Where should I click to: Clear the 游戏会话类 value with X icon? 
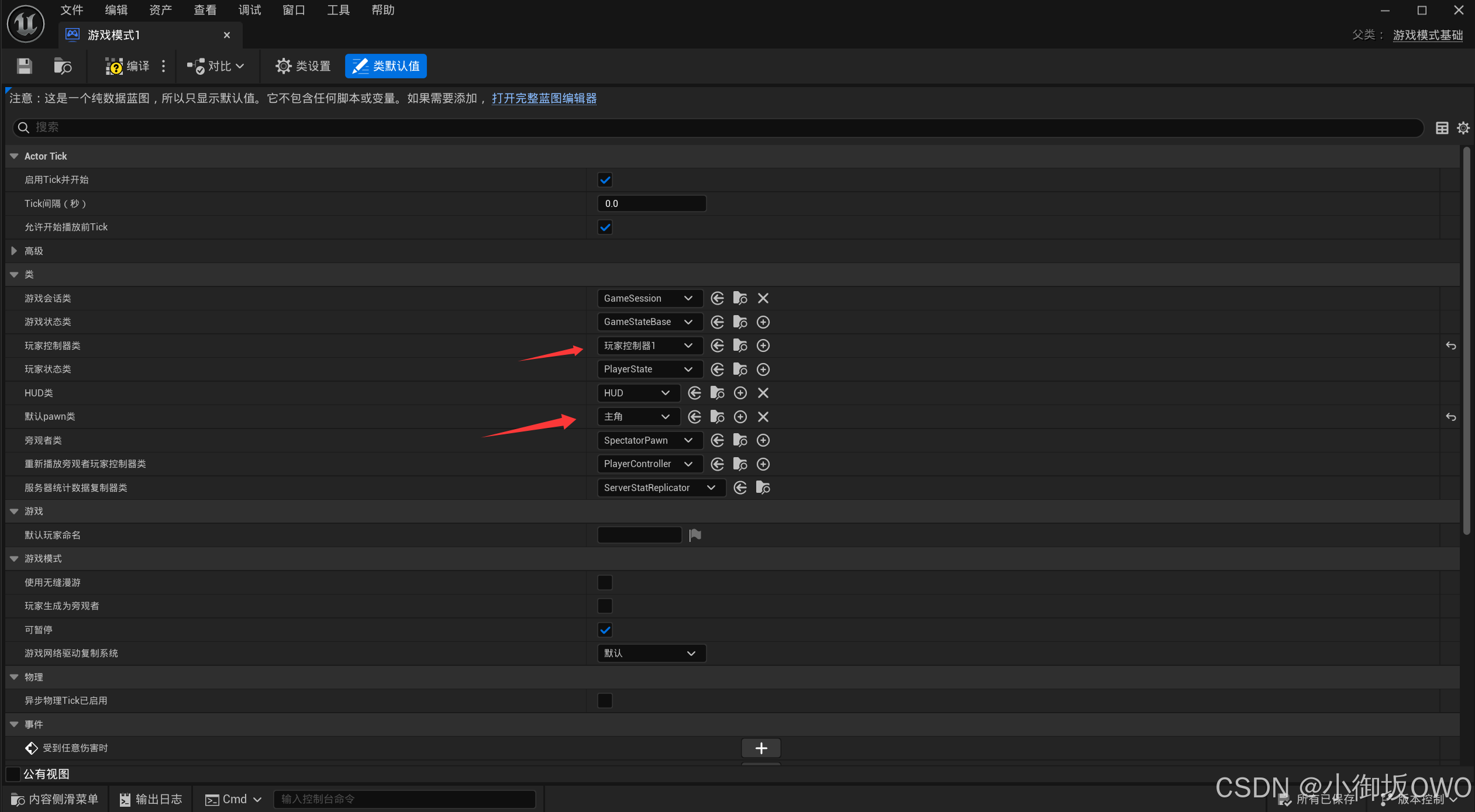point(763,298)
